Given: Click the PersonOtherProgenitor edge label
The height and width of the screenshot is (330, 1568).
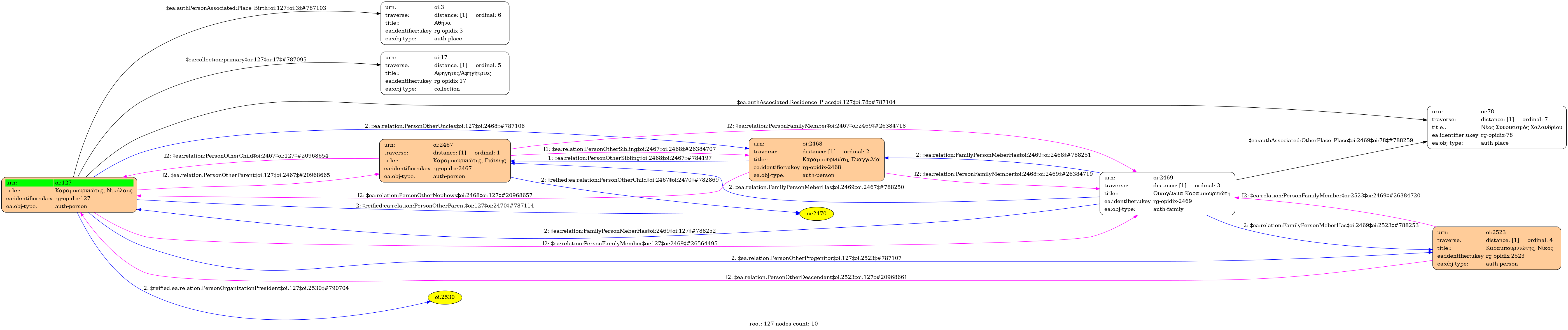Looking at the screenshot, I should [x=816, y=258].
